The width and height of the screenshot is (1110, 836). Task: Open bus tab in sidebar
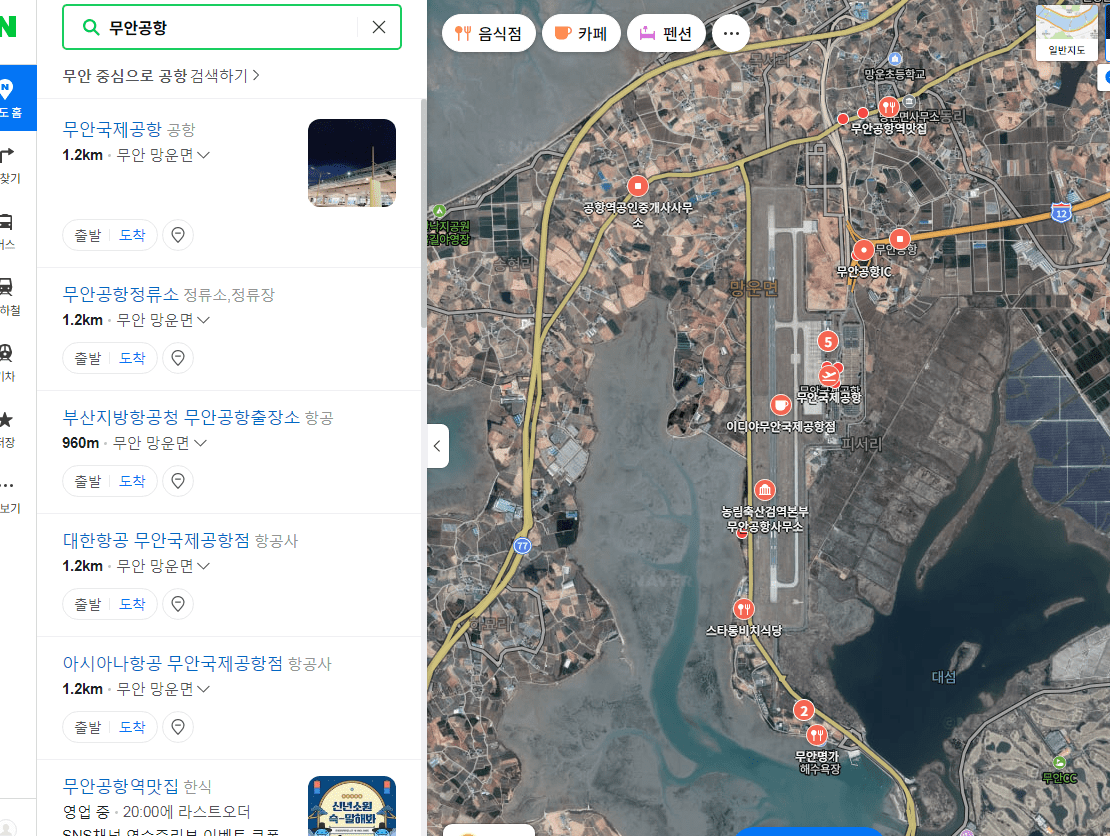(x=7, y=231)
